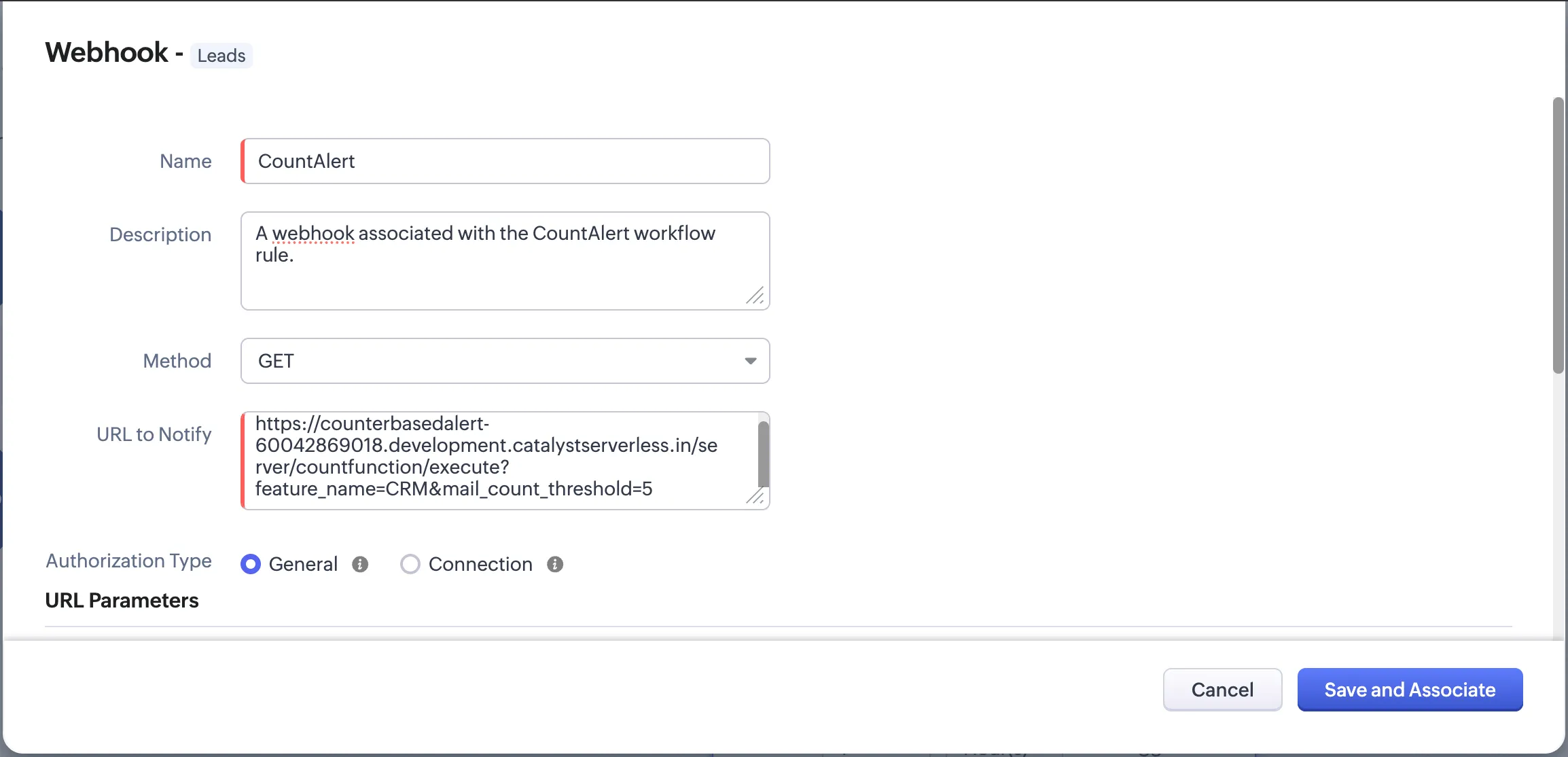Click the resize handle of the URL to Notify box

(x=756, y=498)
